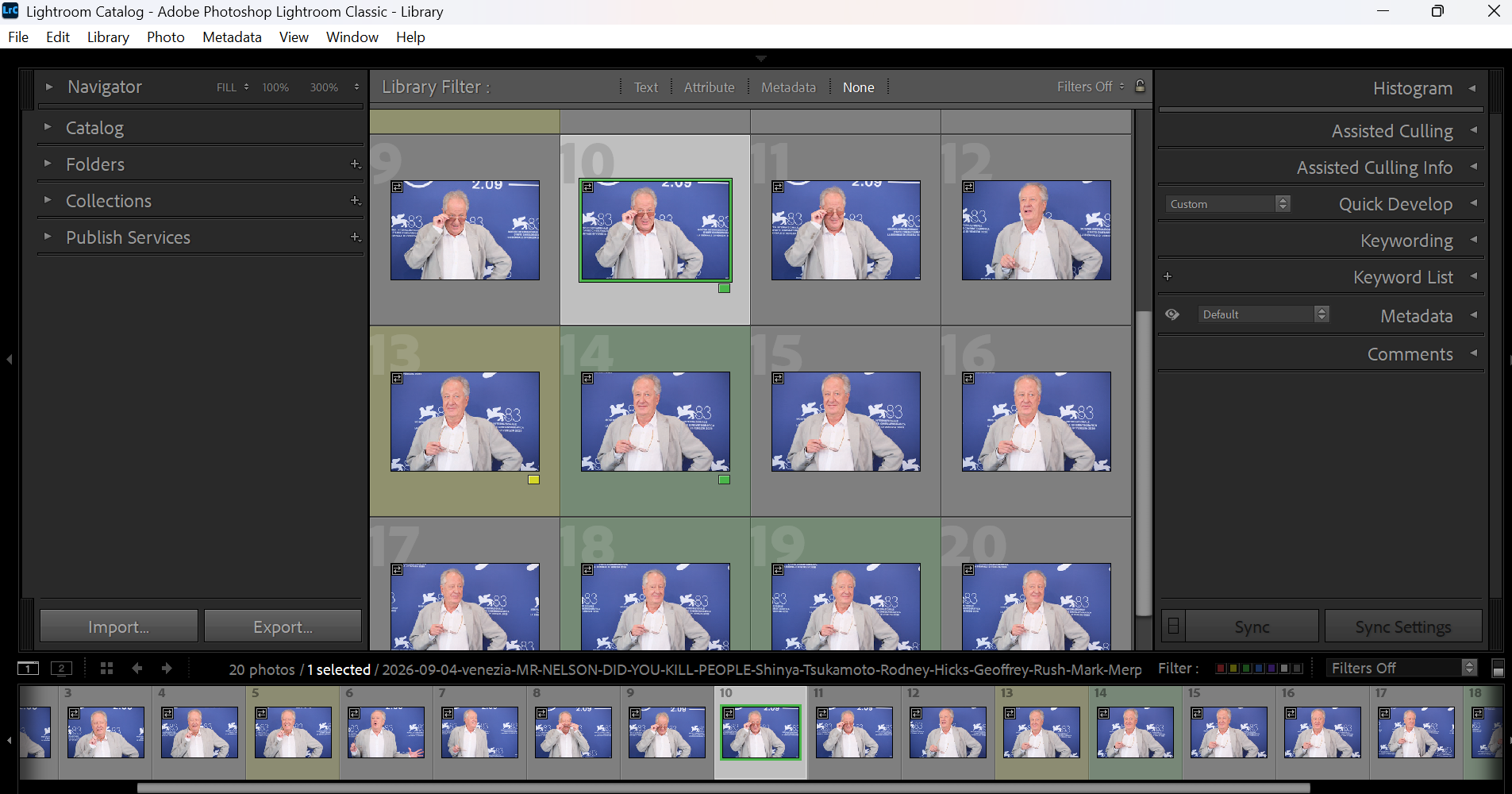Select the Text filter tab
This screenshot has width=1512, height=794.
(x=646, y=87)
